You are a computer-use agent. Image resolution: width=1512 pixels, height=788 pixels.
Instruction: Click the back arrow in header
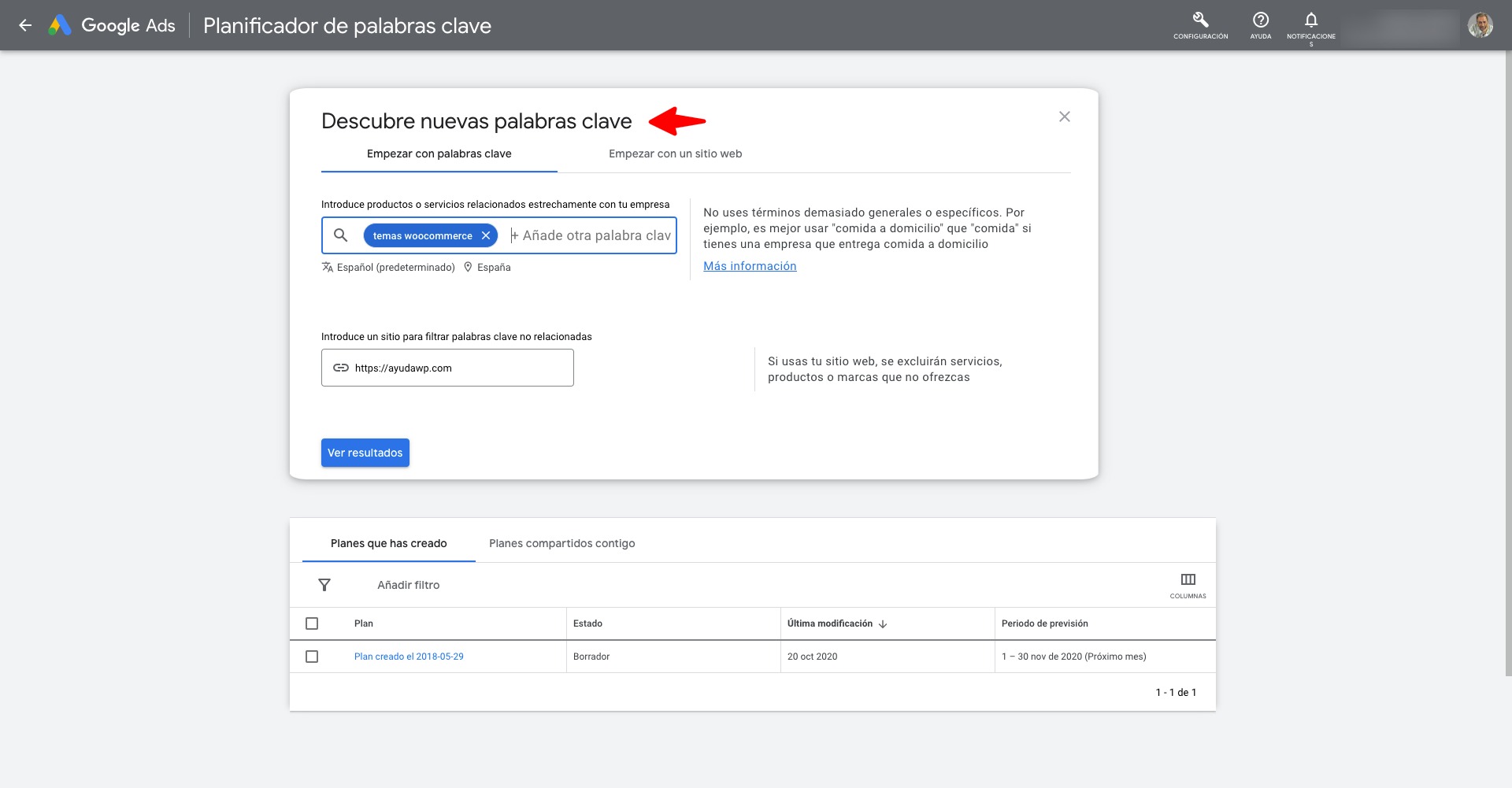coord(25,25)
